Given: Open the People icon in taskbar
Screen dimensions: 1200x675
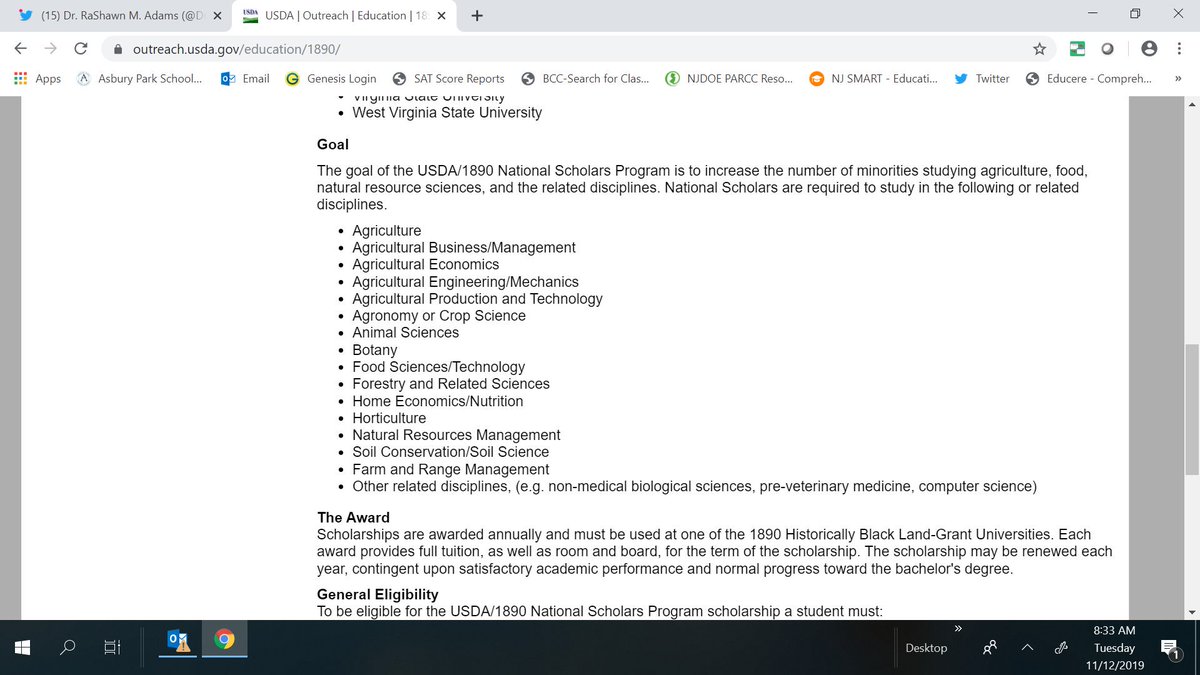Looking at the screenshot, I should 989,648.
